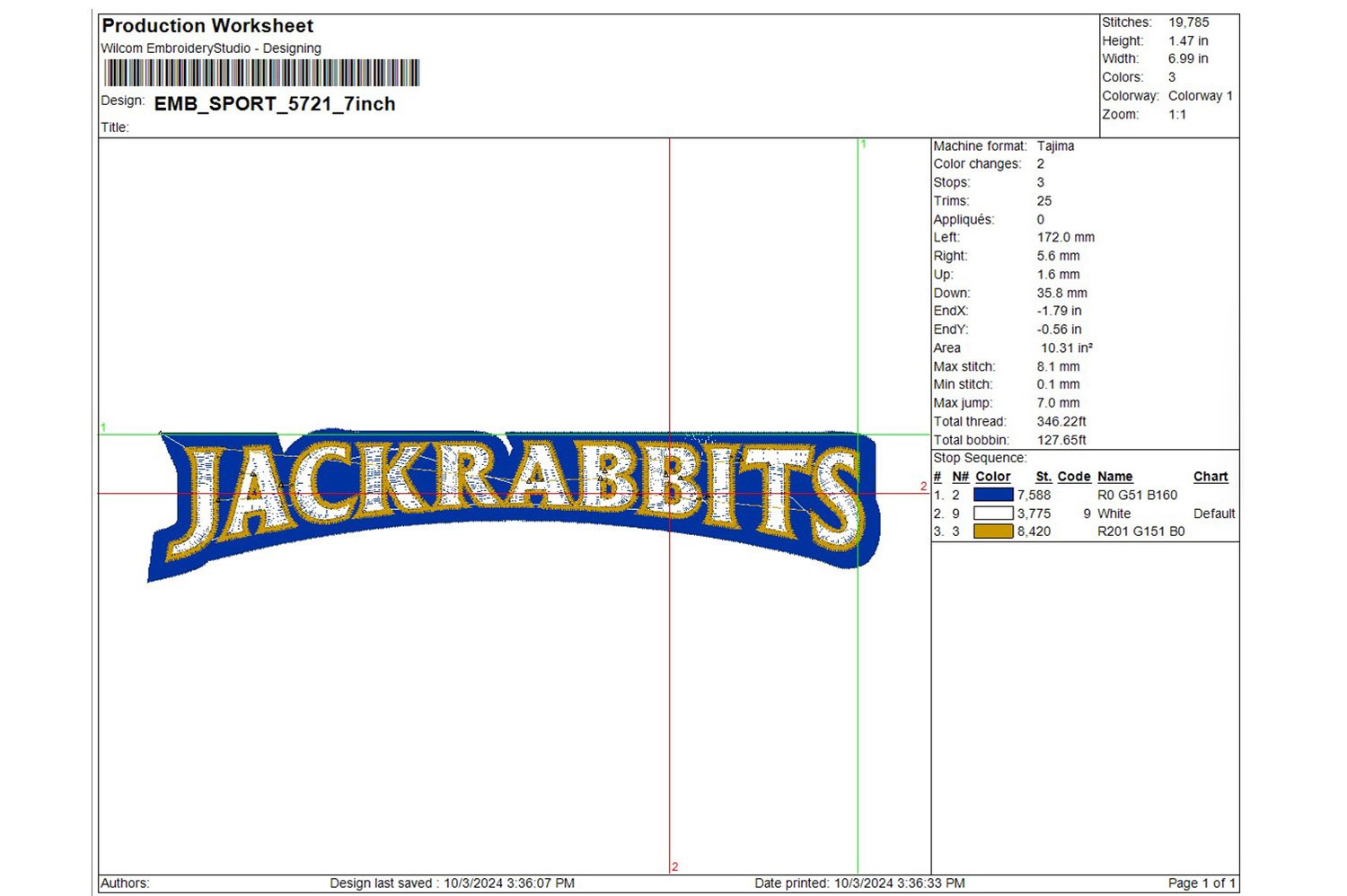Click the Machine format value Tajima

point(1055,146)
